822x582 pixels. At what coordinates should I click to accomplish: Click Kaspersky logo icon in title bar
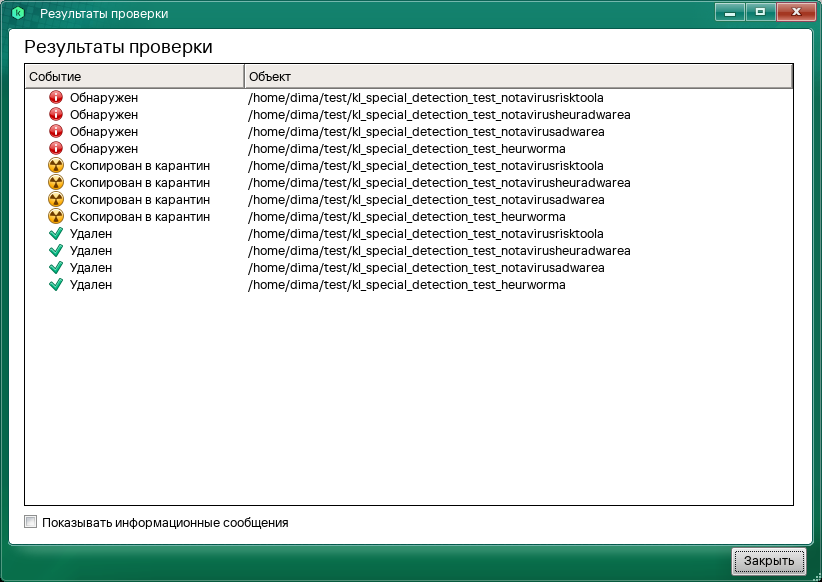[17, 14]
